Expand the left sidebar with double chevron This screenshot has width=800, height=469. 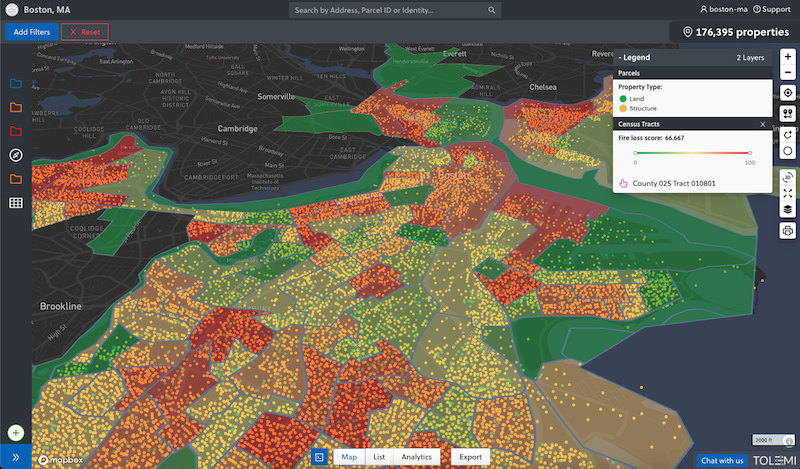(16, 456)
